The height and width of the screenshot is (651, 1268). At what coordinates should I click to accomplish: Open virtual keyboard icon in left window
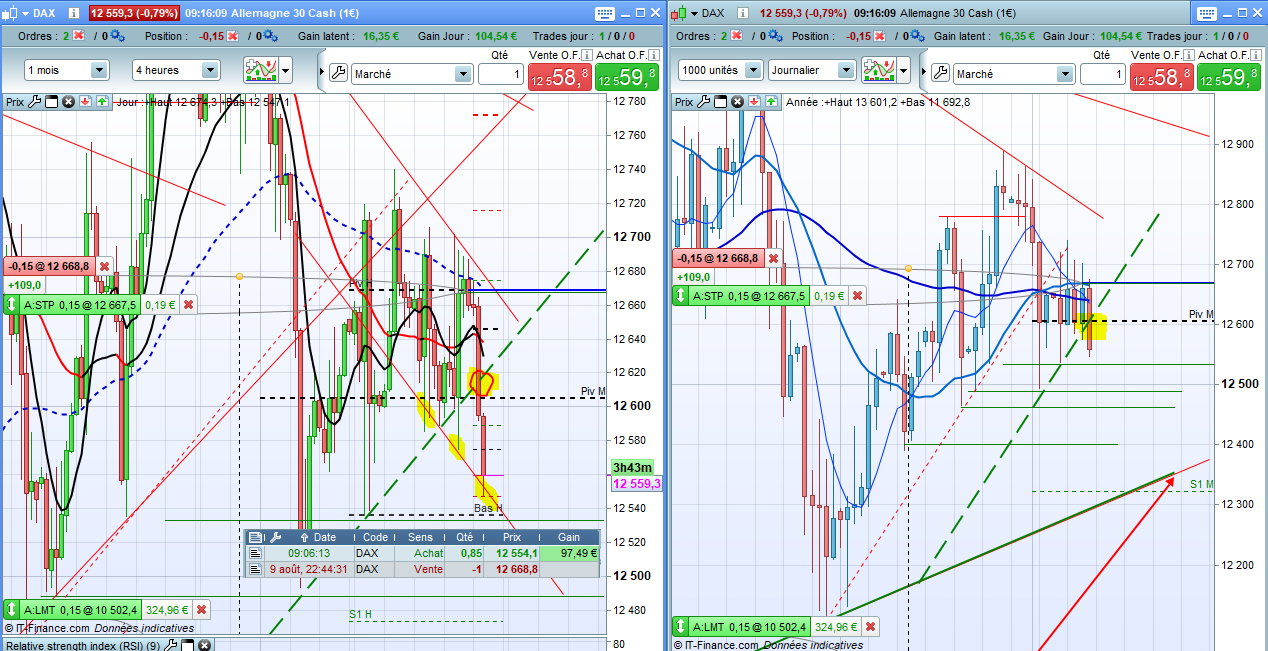pos(605,14)
